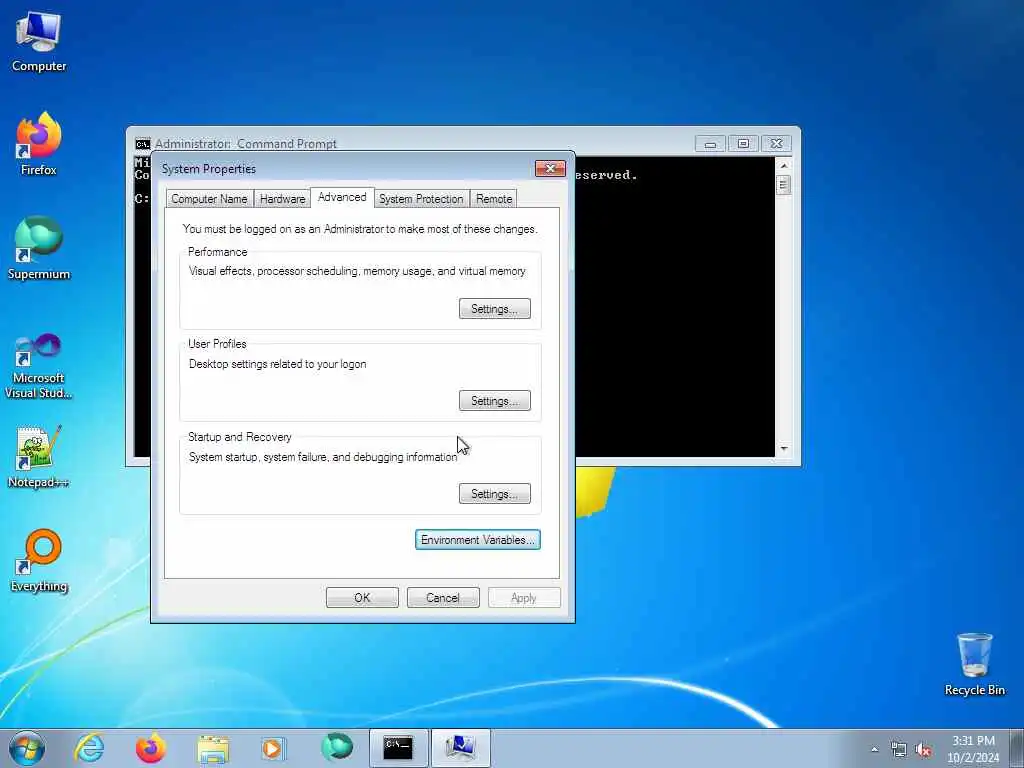
Task: Switch to the System Protection tab
Action: pyautogui.click(x=421, y=199)
